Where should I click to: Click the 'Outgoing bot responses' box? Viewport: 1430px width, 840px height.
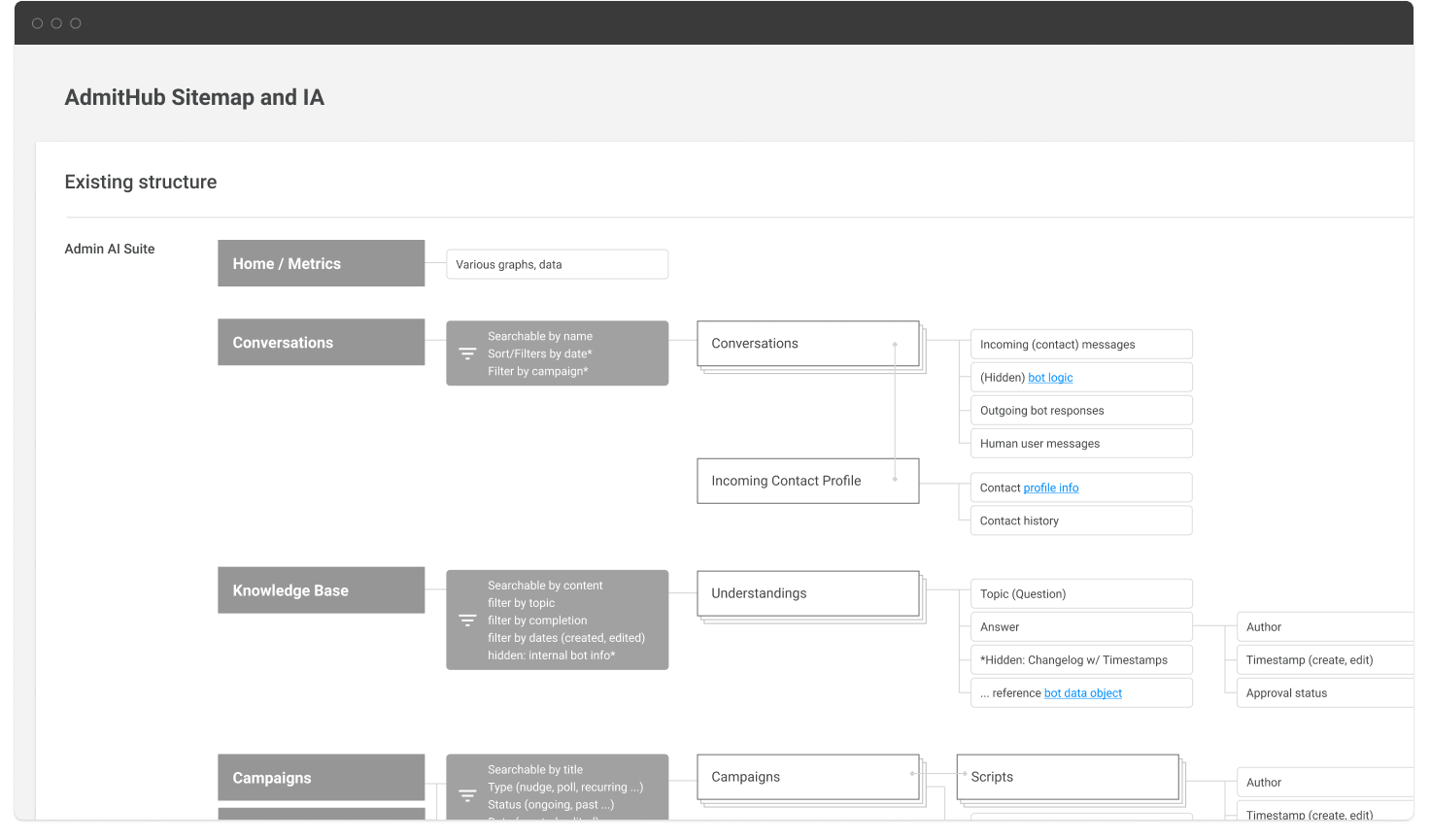click(x=1080, y=411)
